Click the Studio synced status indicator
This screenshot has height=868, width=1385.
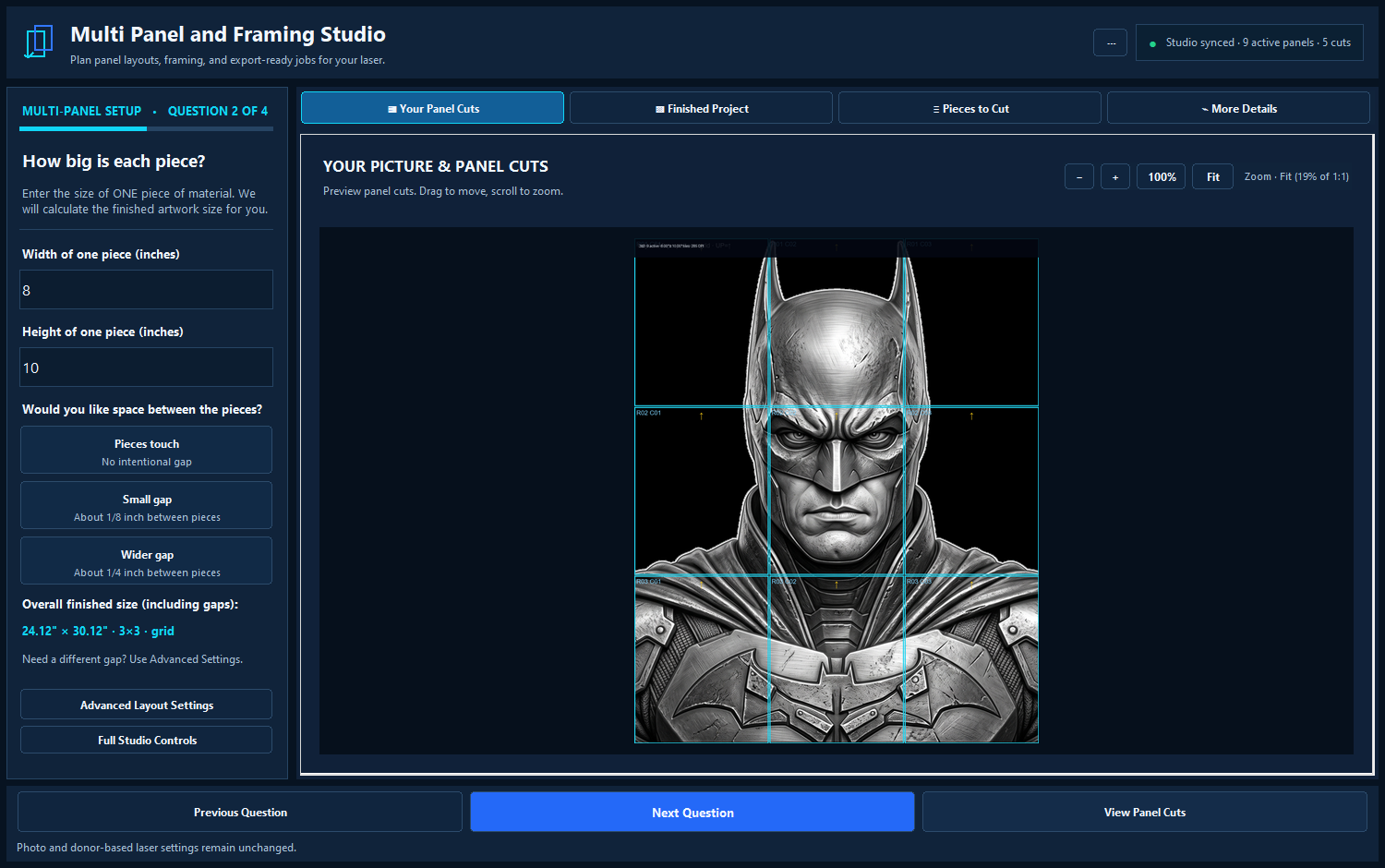click(x=1249, y=42)
